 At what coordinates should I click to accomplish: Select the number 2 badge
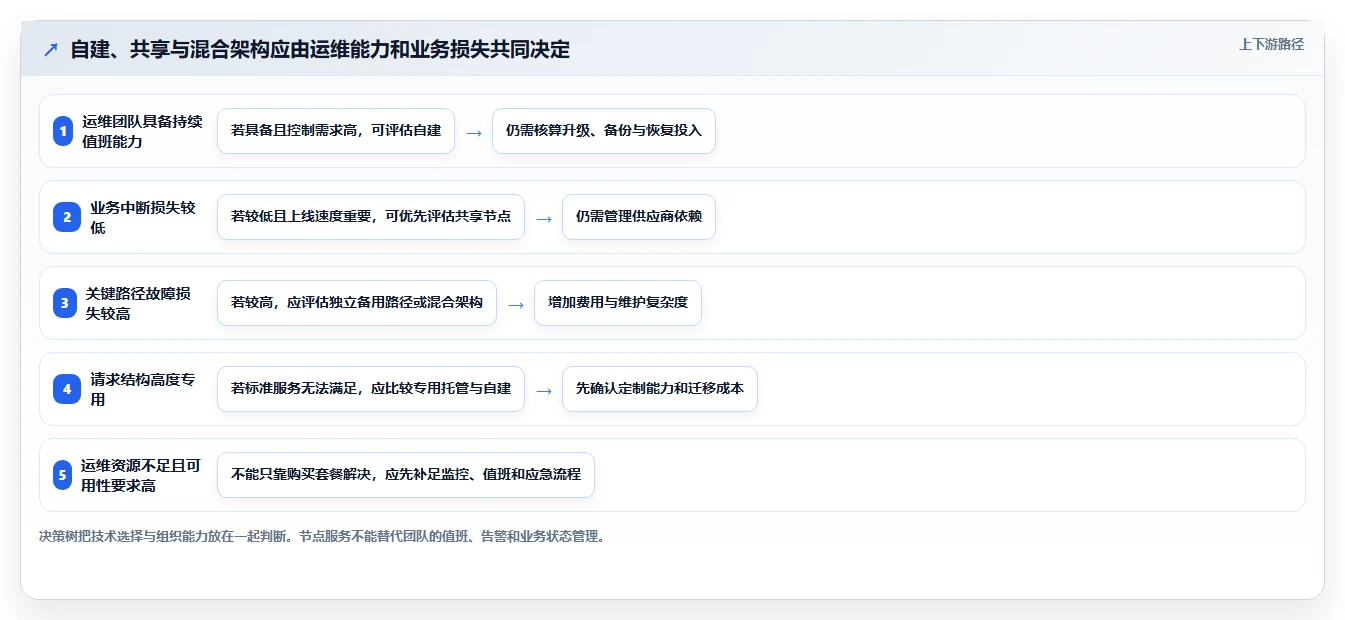[x=67, y=217]
